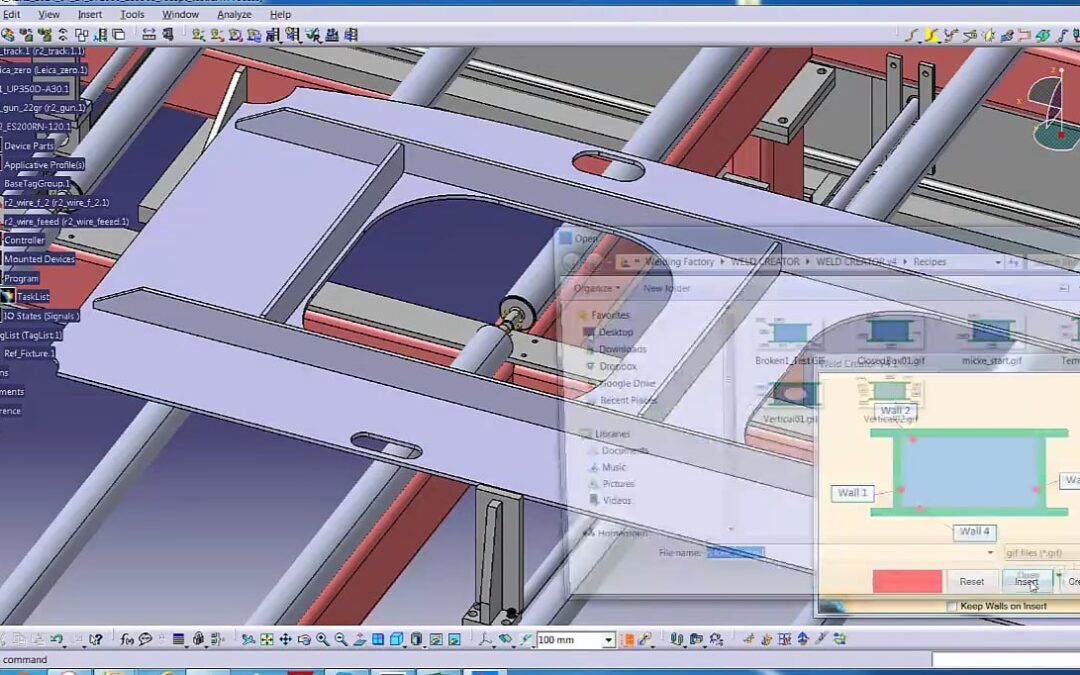The height and width of the screenshot is (675, 1080).
Task: Select Desktop in the Open dialog favorites
Action: pyautogui.click(x=615, y=332)
